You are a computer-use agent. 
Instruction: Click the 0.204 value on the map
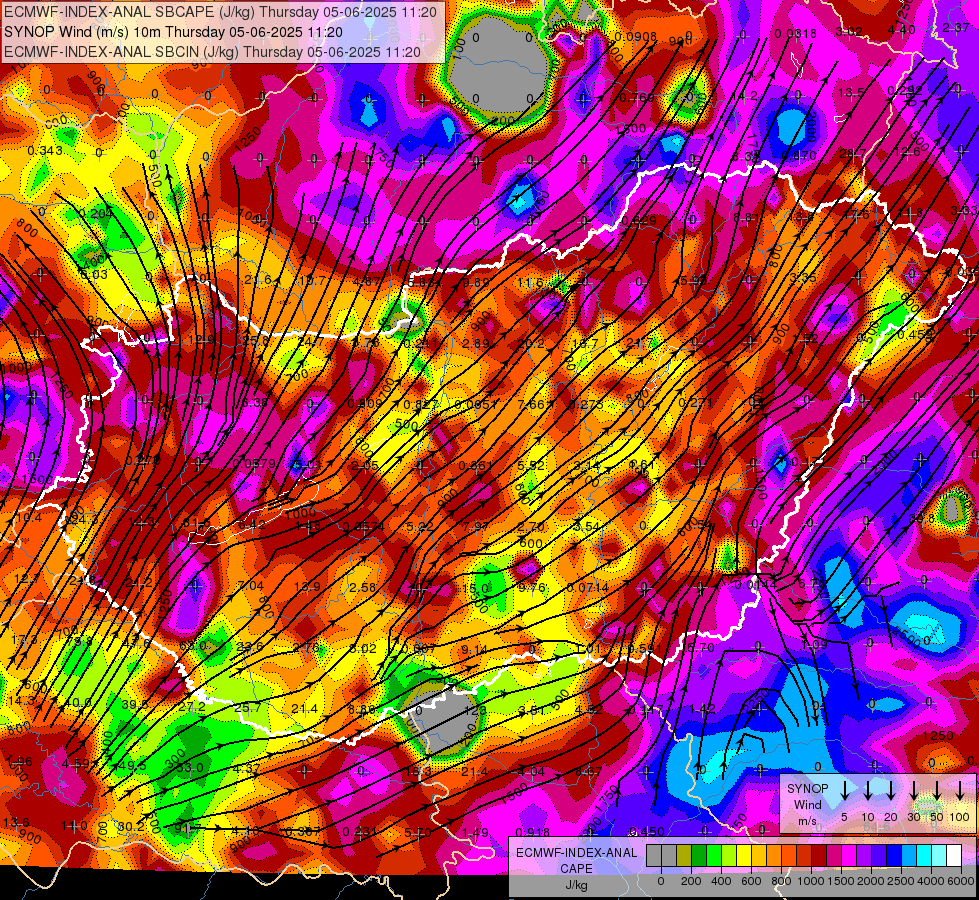tap(95, 213)
